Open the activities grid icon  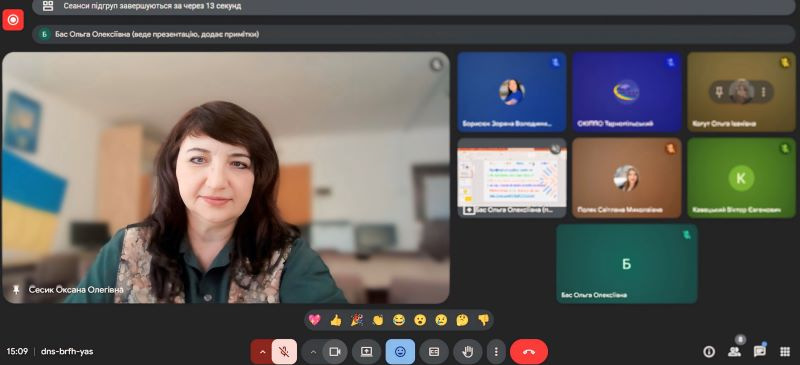[x=785, y=351]
